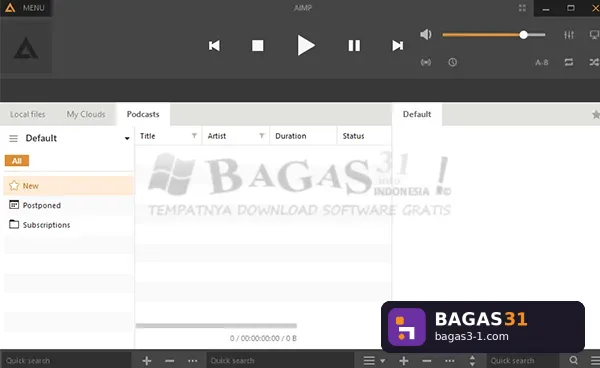Image resolution: width=600 pixels, height=368 pixels.
Task: Minimize the AIMP window
Action: click(x=546, y=8)
